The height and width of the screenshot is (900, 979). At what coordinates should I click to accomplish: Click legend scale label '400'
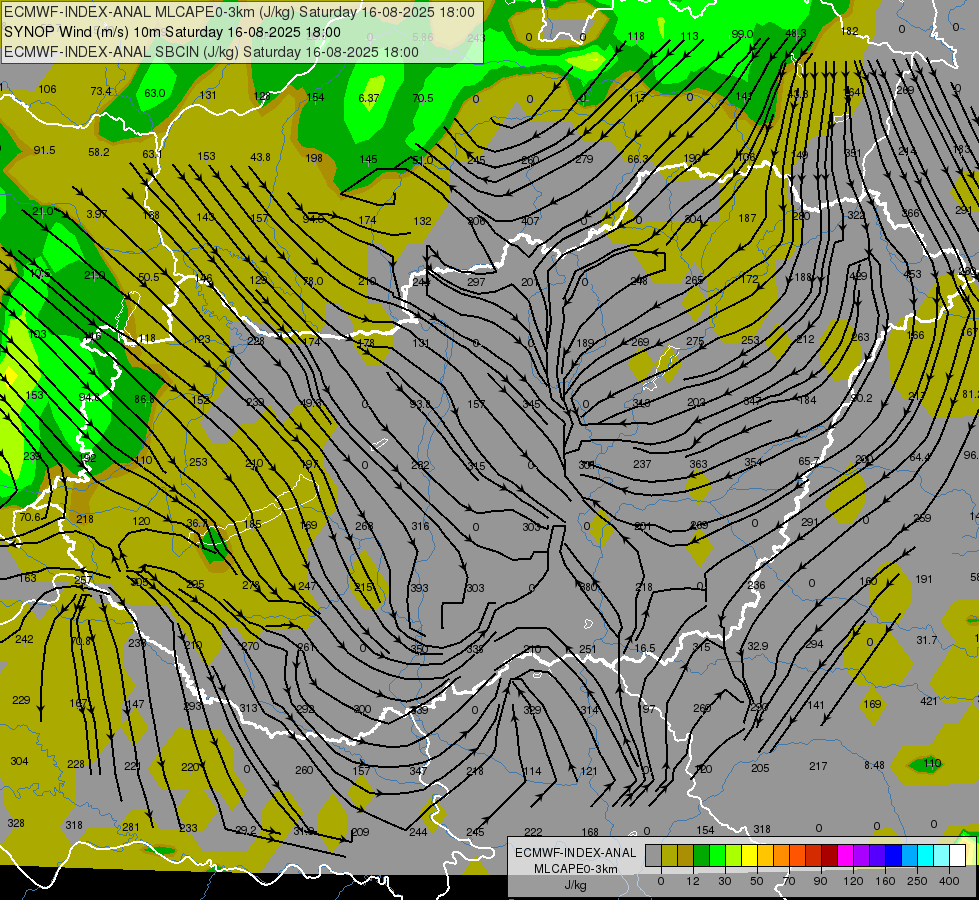(949, 881)
